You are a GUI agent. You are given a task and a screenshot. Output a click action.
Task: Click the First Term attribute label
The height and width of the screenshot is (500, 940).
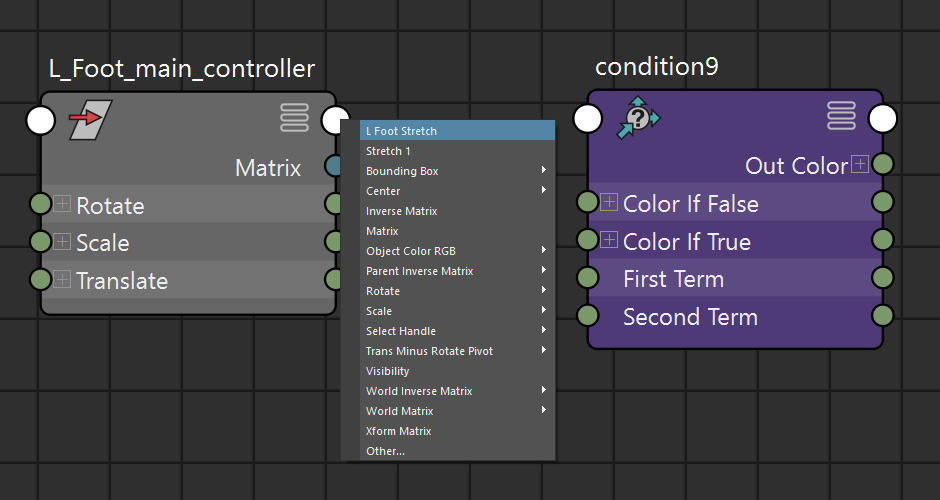point(673,279)
